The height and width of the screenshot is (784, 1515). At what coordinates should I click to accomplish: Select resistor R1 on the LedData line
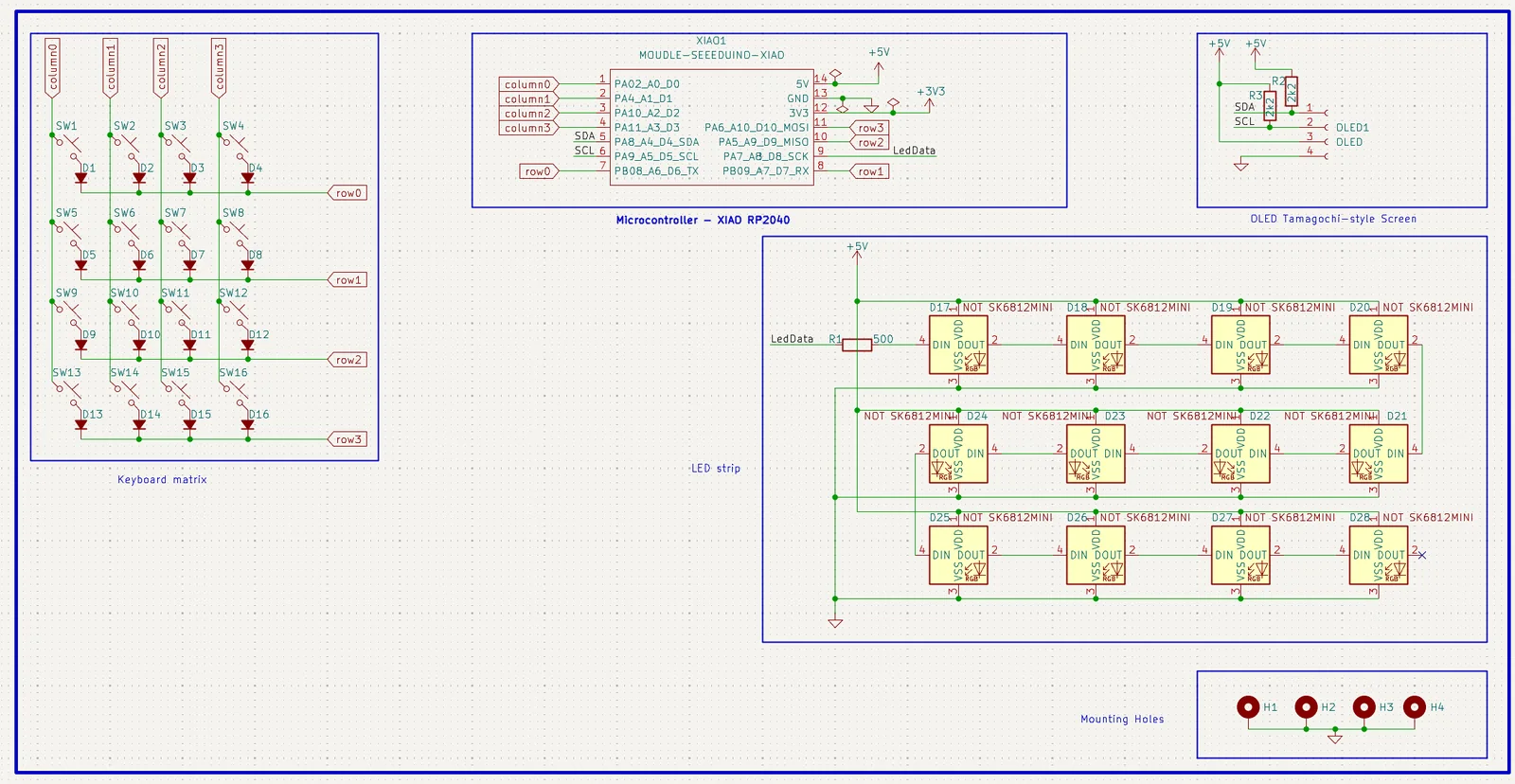click(857, 346)
